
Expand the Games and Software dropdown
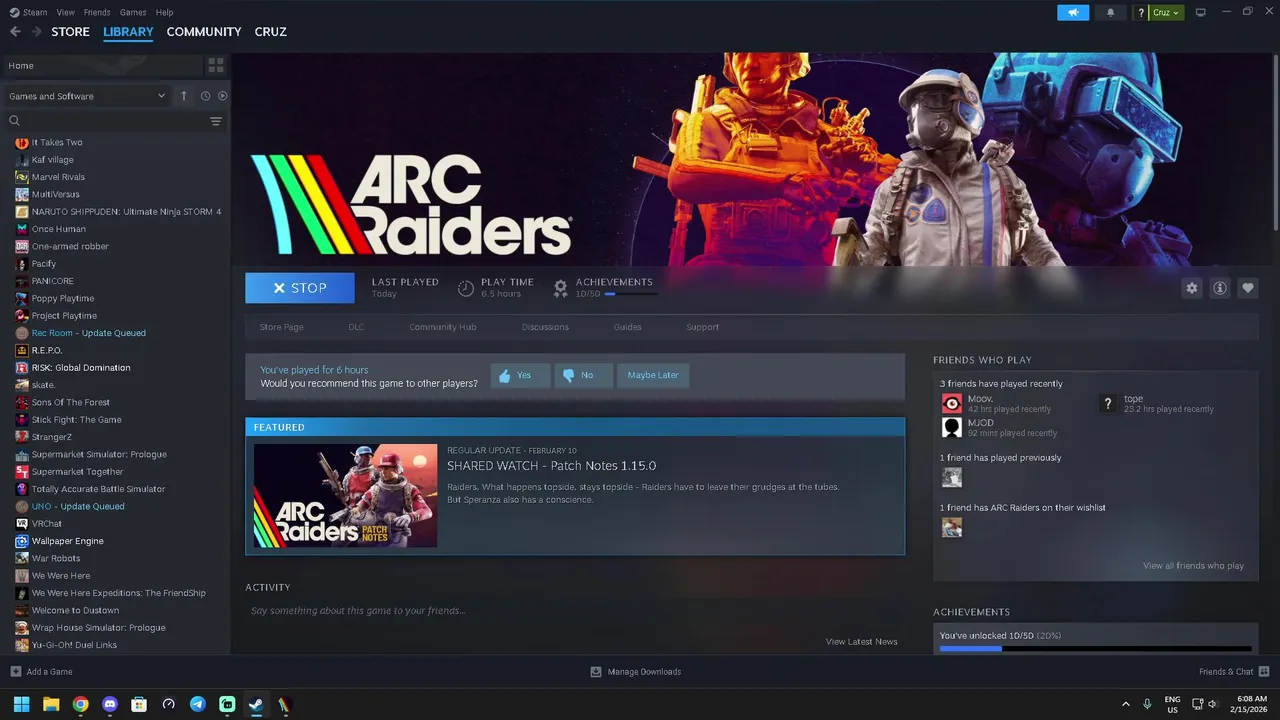pos(88,96)
